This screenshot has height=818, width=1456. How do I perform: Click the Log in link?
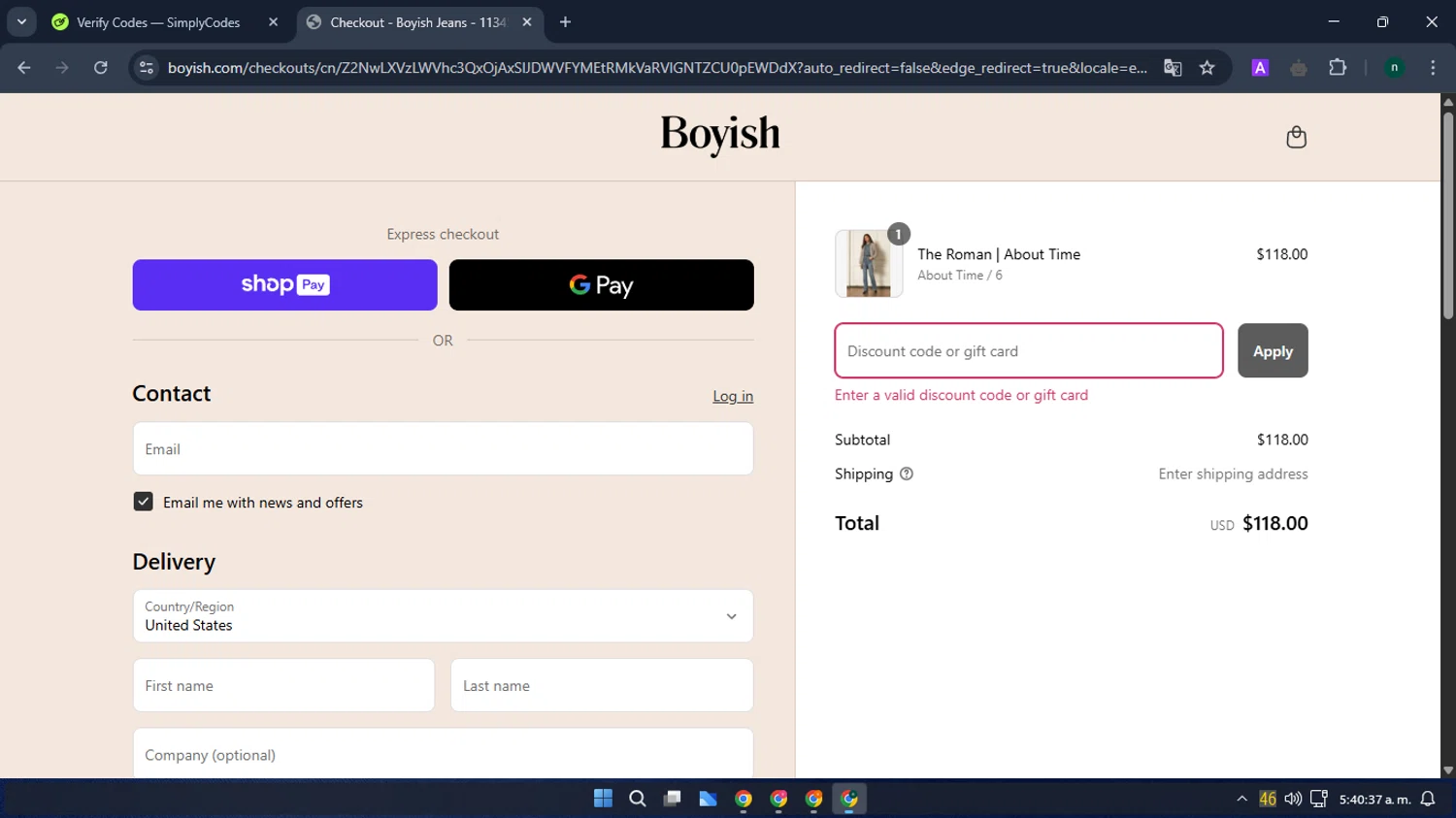733,396
